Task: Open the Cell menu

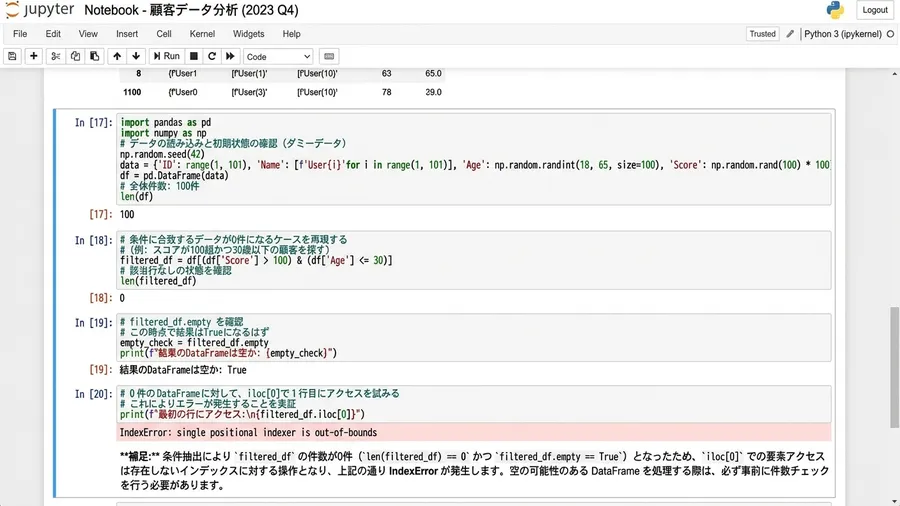Action: [164, 34]
